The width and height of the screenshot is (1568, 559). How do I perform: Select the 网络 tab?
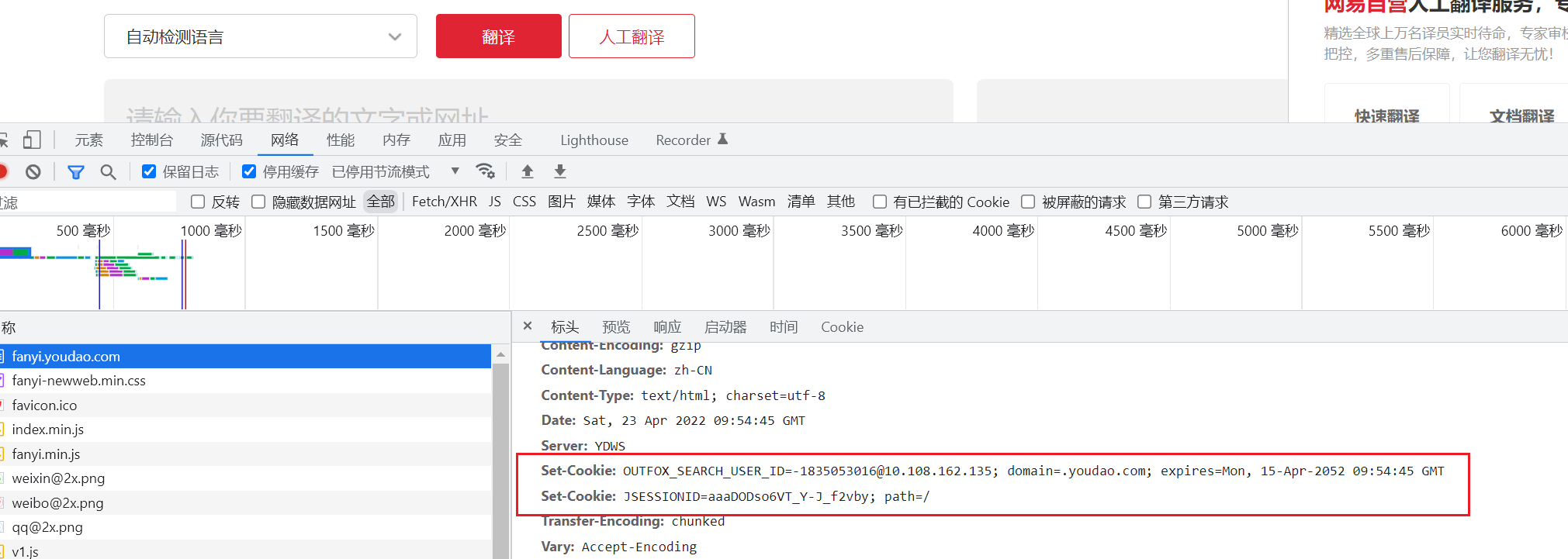pos(285,140)
